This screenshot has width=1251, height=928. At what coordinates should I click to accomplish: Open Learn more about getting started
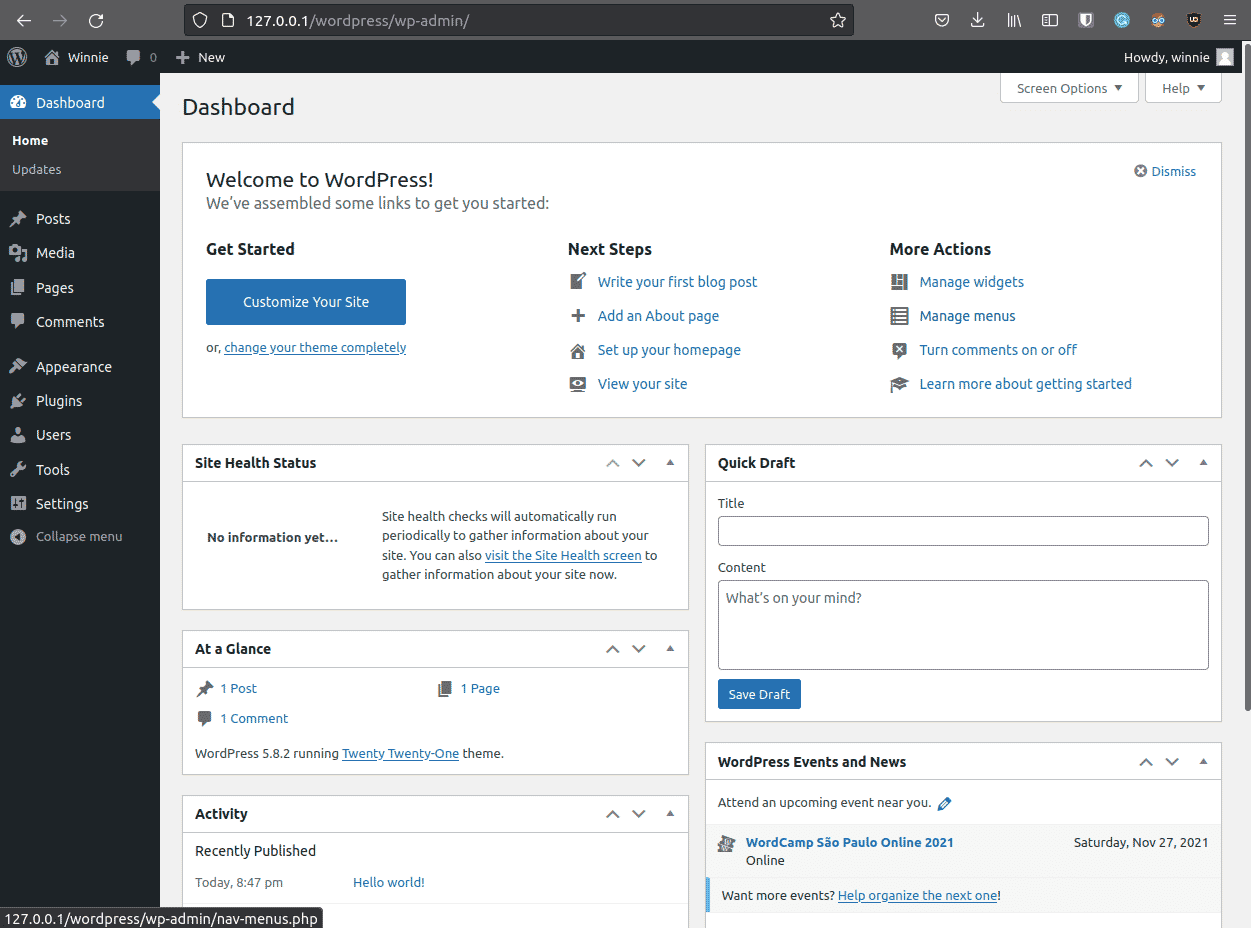1025,384
